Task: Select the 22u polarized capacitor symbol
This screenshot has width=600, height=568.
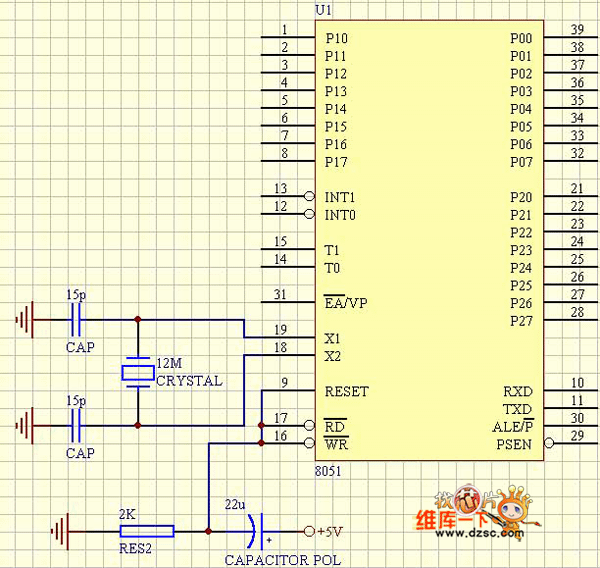Action: 258,531
